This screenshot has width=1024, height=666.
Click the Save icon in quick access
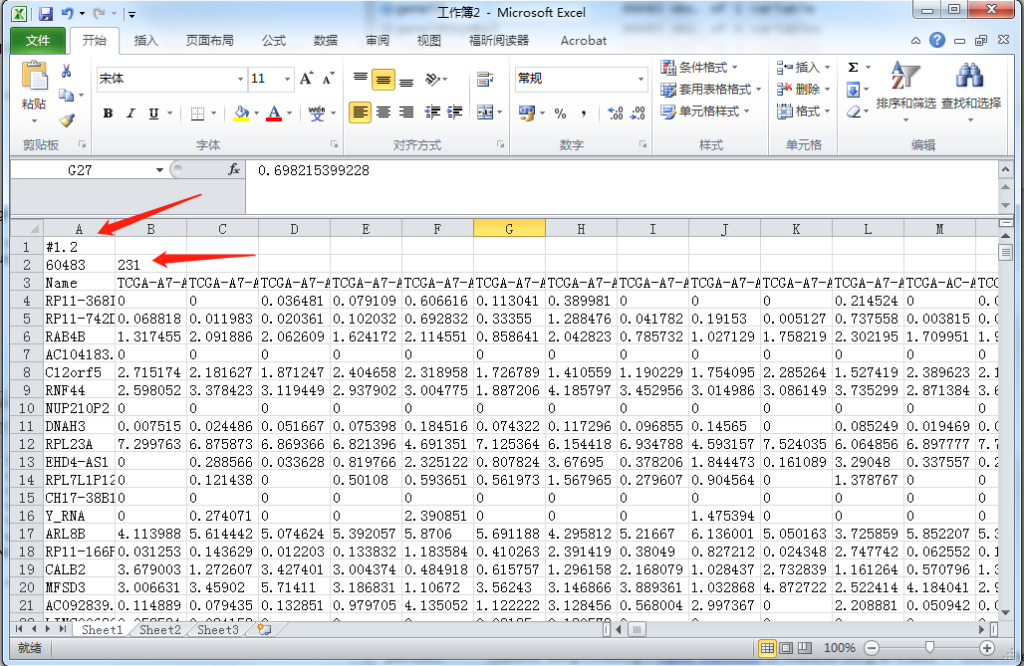[x=45, y=13]
